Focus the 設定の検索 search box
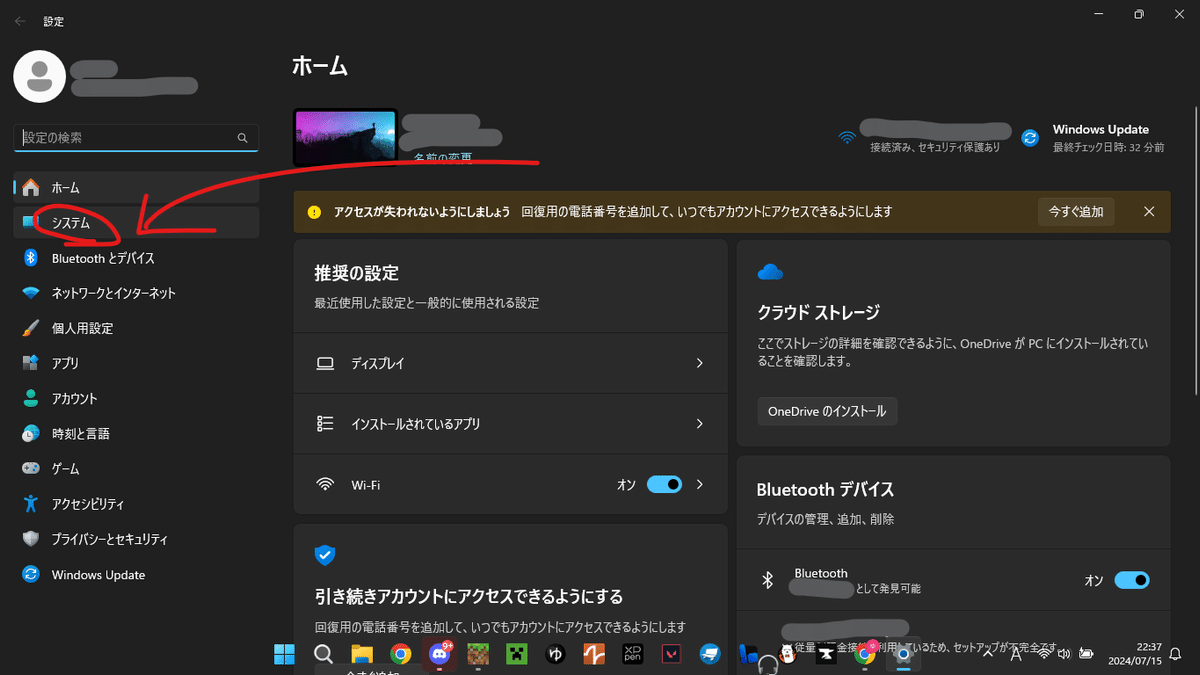Screen dimensions: 1200x675 tap(136, 137)
